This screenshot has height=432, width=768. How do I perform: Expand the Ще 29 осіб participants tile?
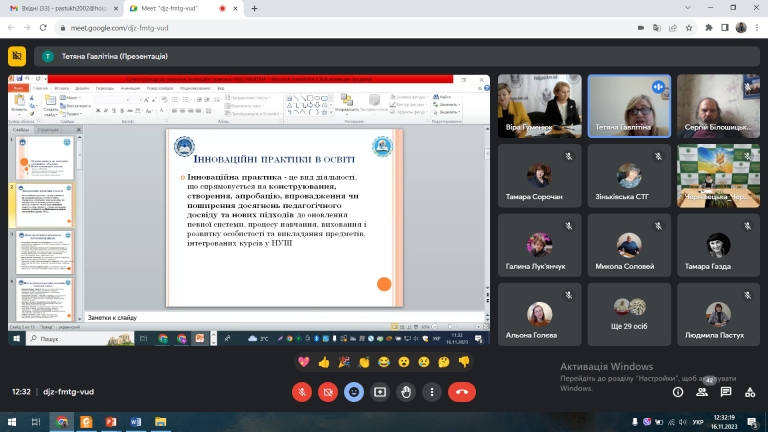[629, 314]
